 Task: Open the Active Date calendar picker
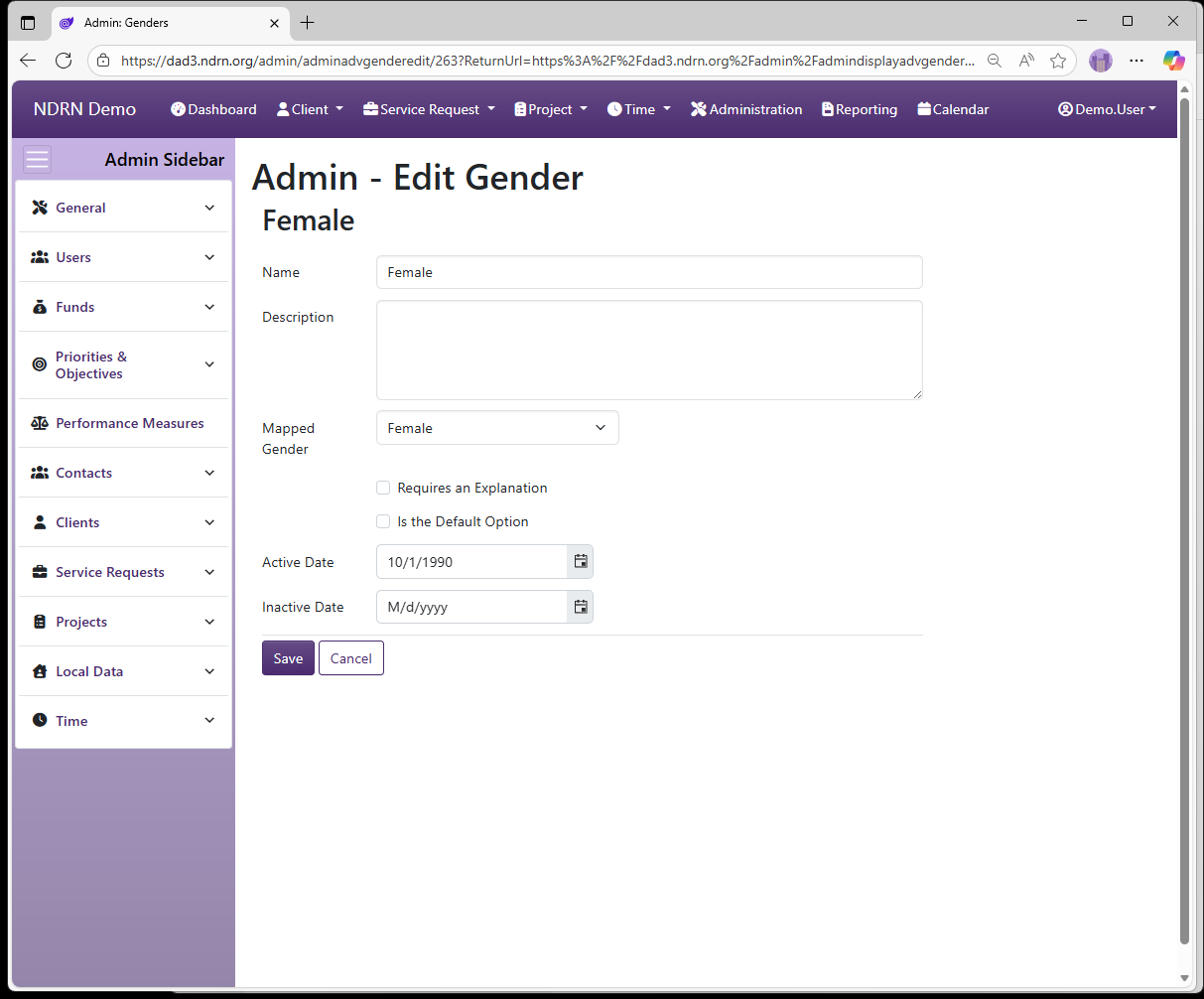tap(581, 562)
